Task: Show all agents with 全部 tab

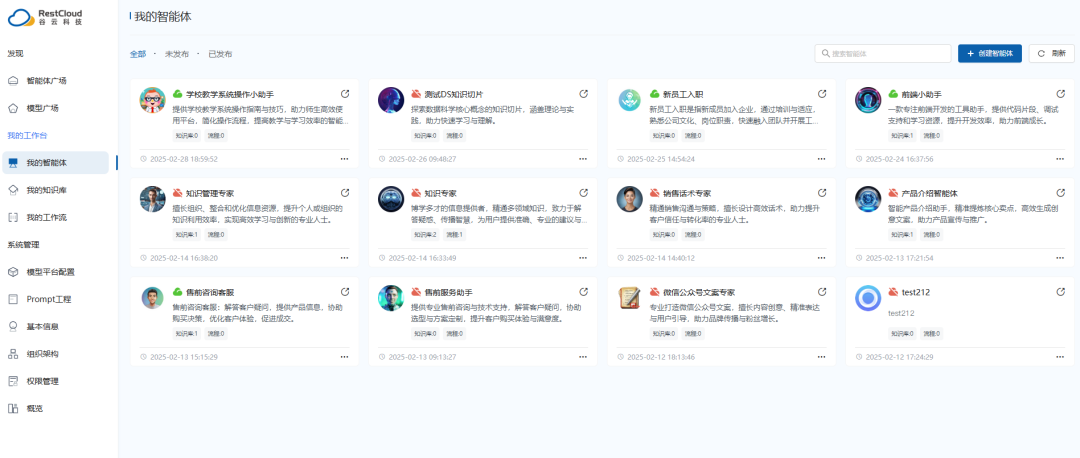Action: click(x=137, y=54)
